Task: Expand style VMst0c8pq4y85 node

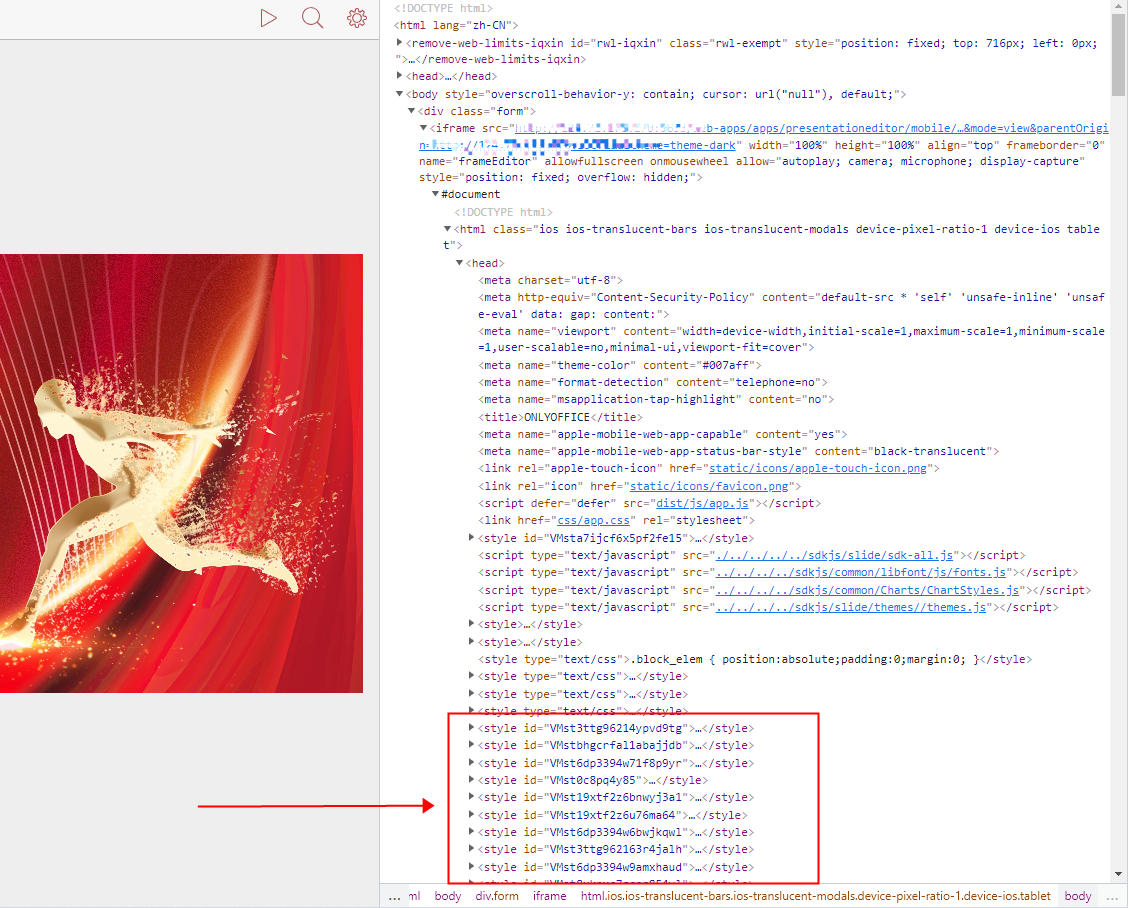Action: 471,780
